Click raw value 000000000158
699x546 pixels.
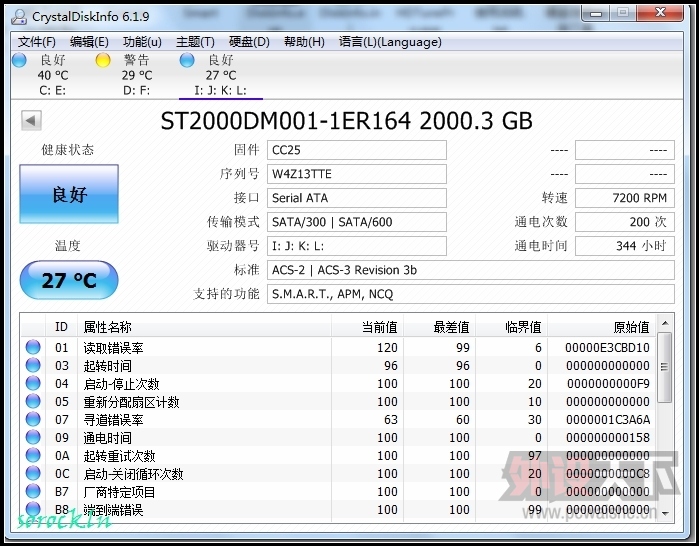click(x=608, y=438)
